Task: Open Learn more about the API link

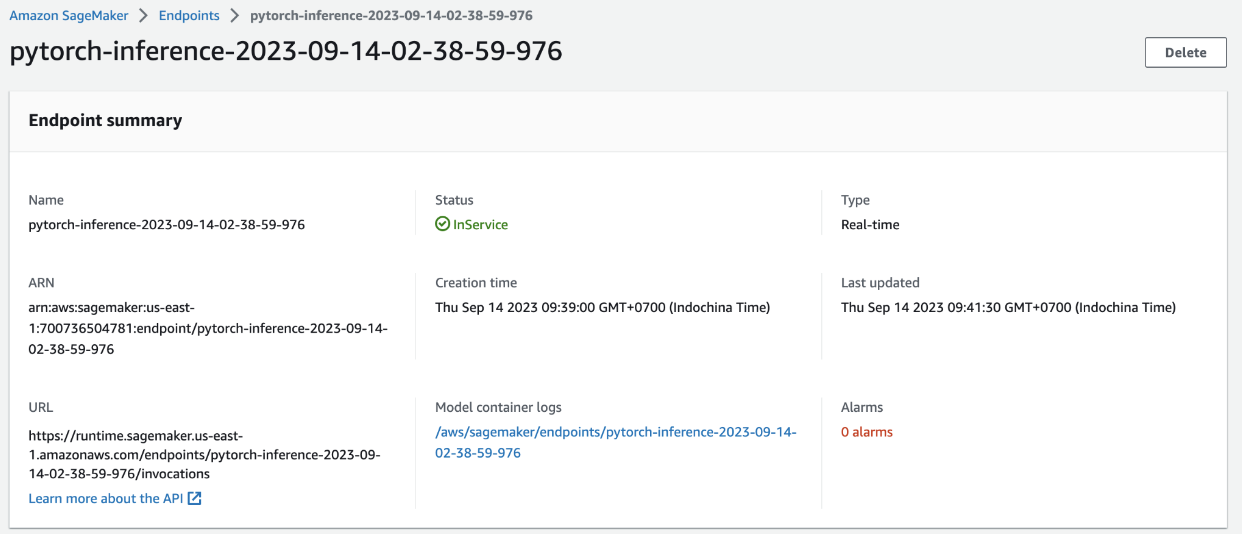Action: tap(106, 498)
